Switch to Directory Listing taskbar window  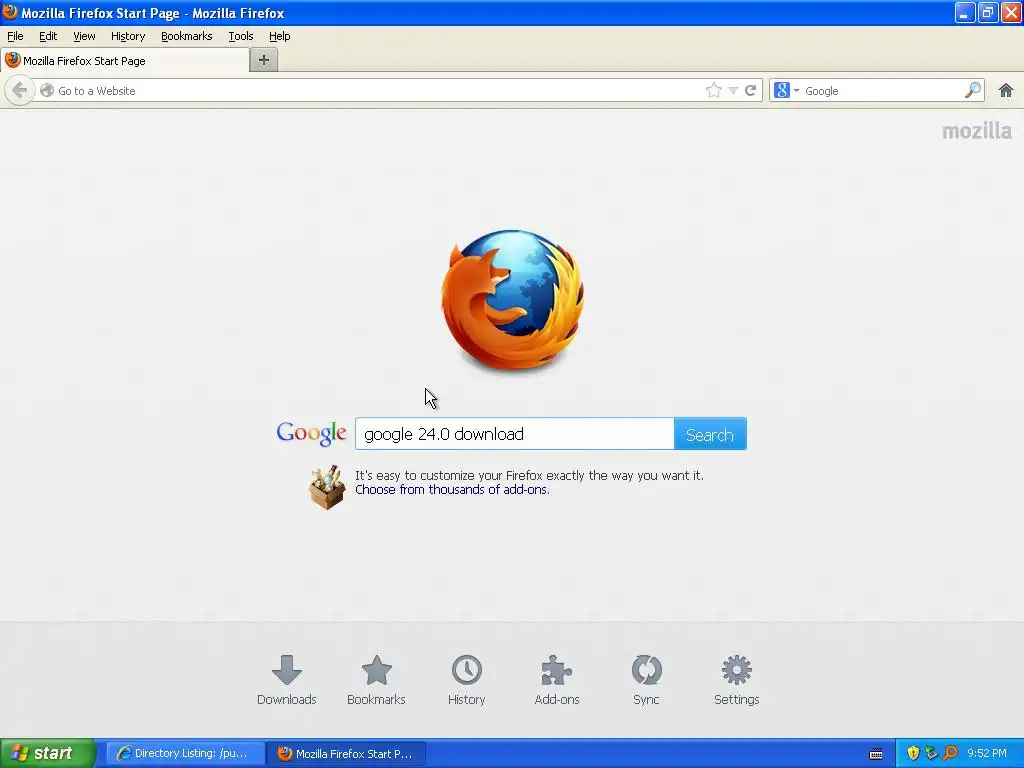point(185,753)
